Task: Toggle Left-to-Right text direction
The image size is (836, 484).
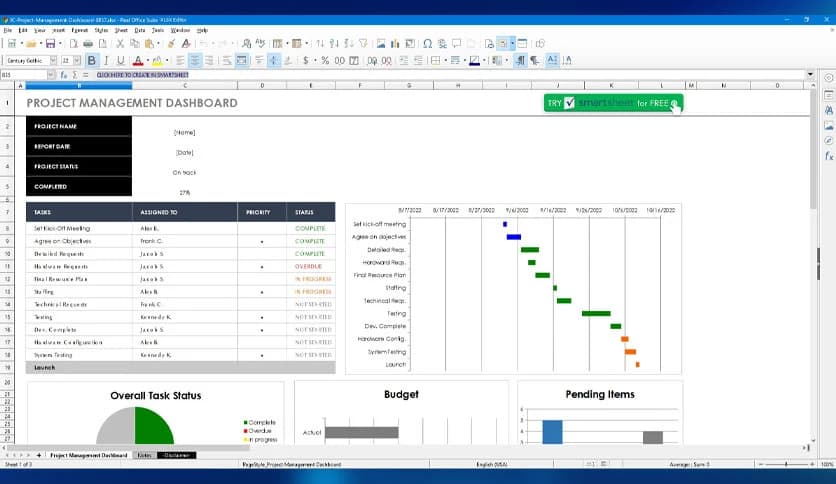Action: (520, 61)
